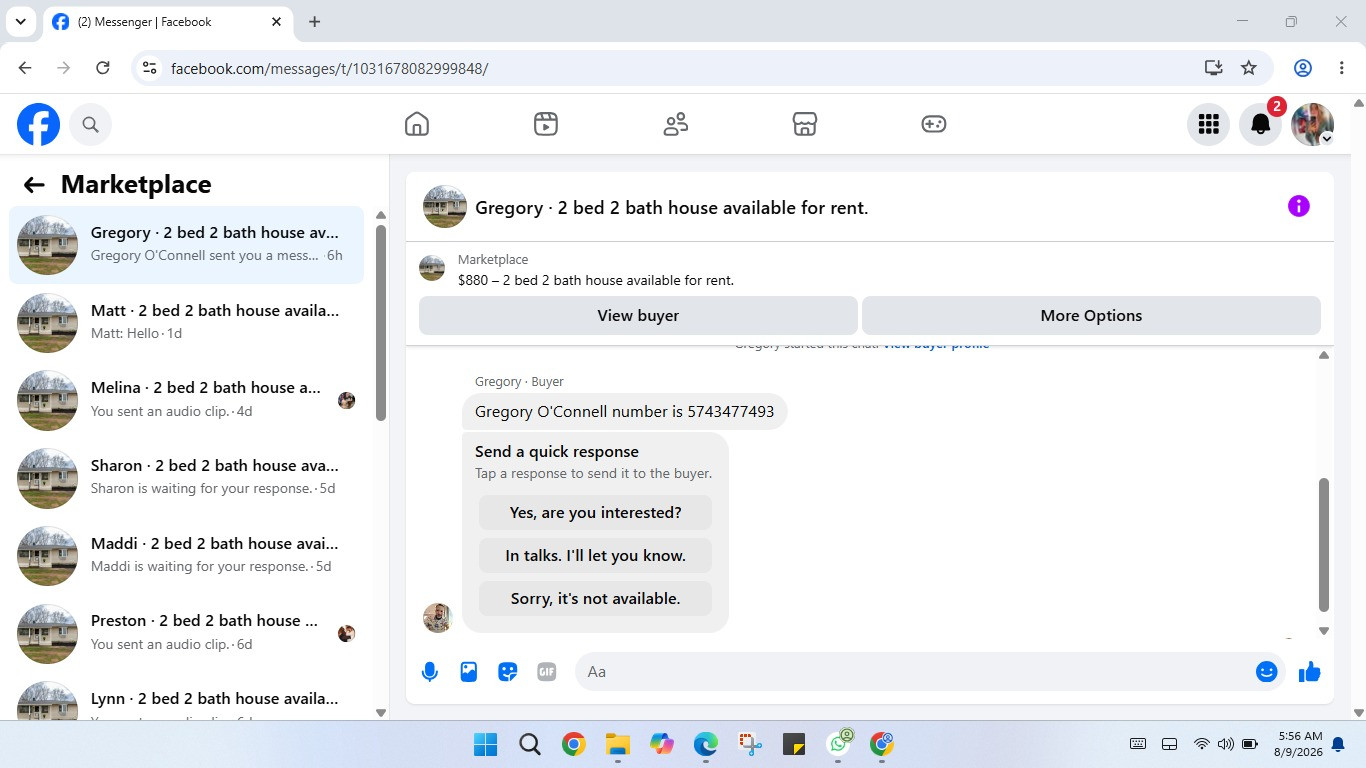
Task: Open a new browser tab
Action: click(314, 21)
